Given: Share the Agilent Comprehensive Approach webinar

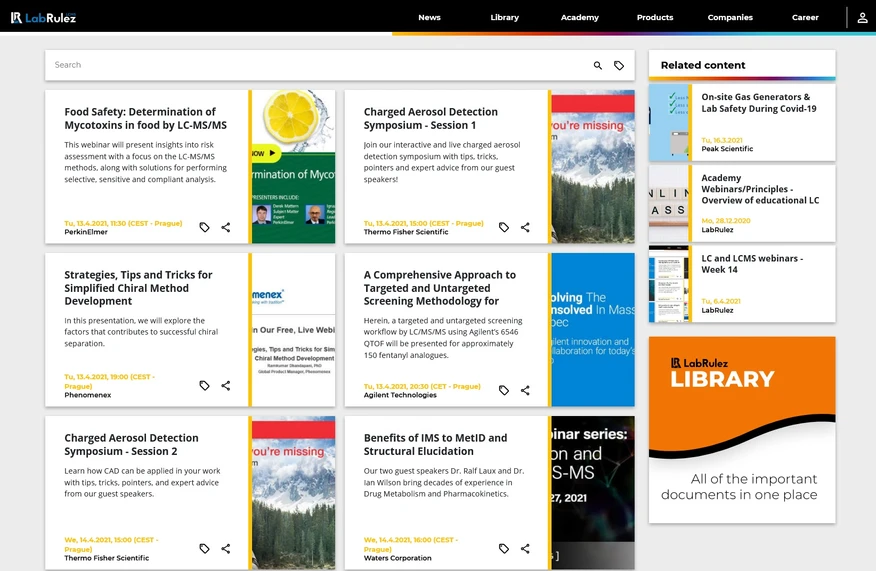Looking at the screenshot, I should pyautogui.click(x=525, y=391).
